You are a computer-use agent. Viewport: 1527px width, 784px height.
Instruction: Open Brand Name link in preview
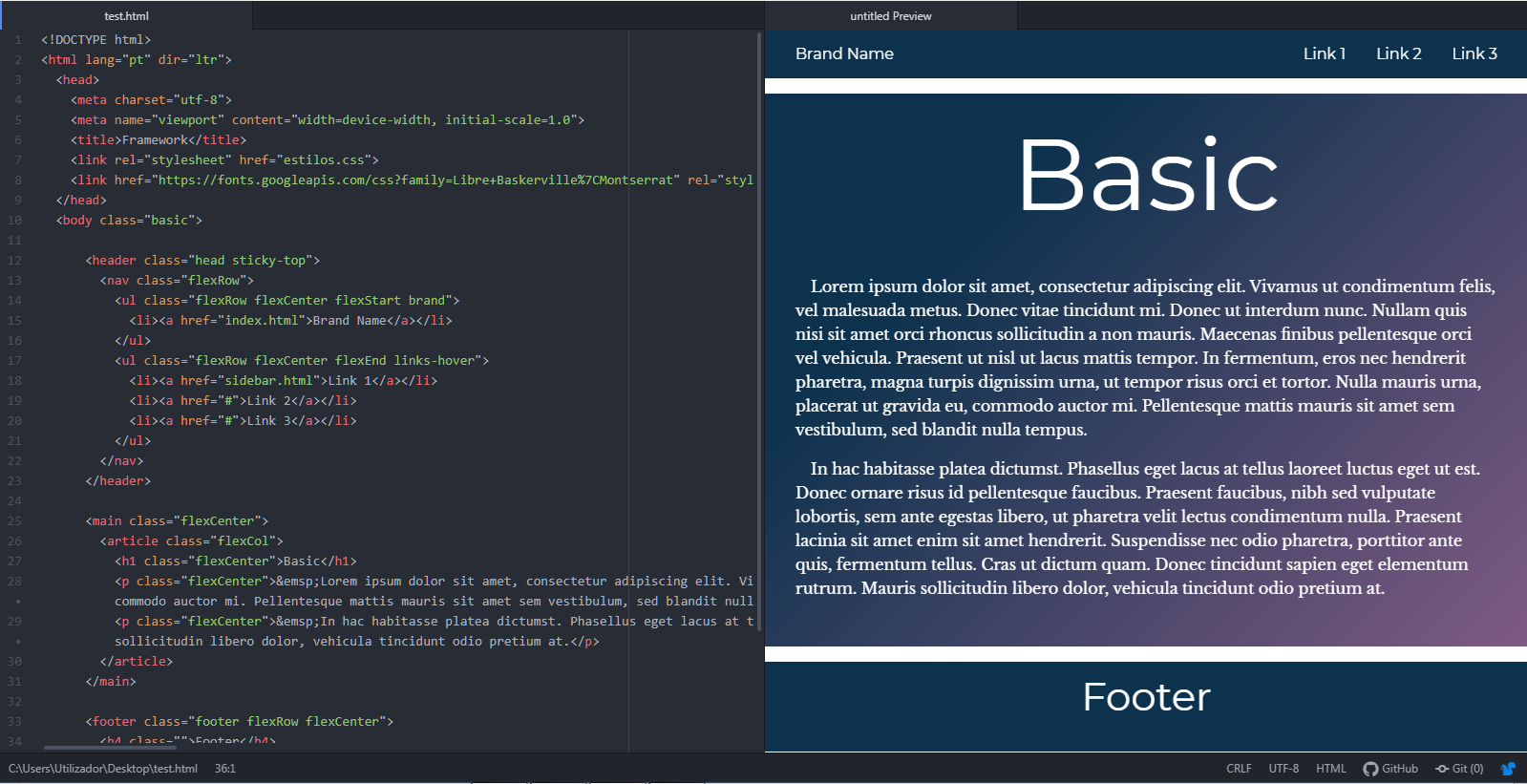[844, 54]
